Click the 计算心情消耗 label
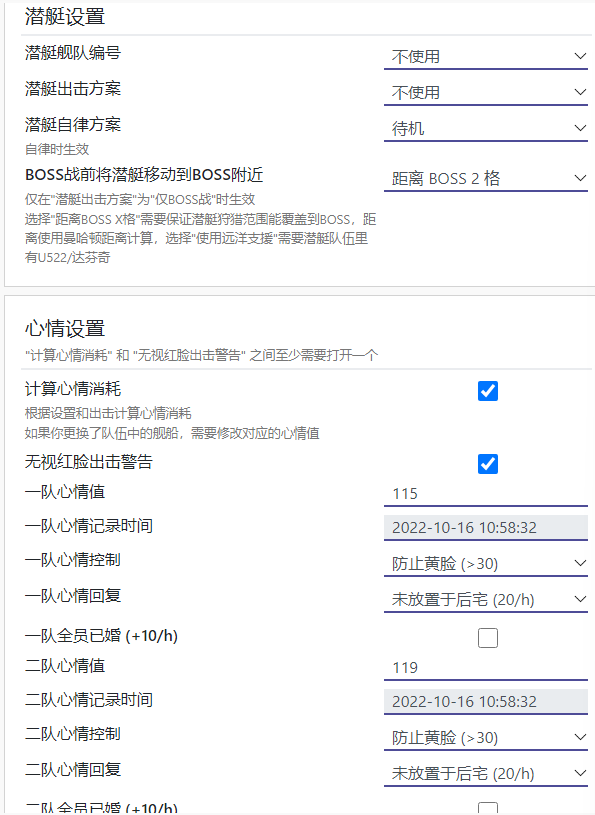This screenshot has height=815, width=595. point(73,389)
